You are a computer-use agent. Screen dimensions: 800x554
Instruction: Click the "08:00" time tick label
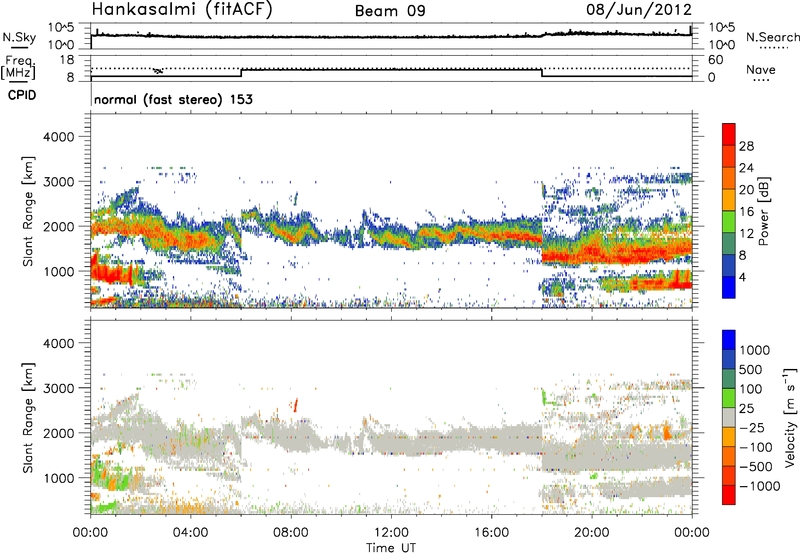(x=291, y=533)
